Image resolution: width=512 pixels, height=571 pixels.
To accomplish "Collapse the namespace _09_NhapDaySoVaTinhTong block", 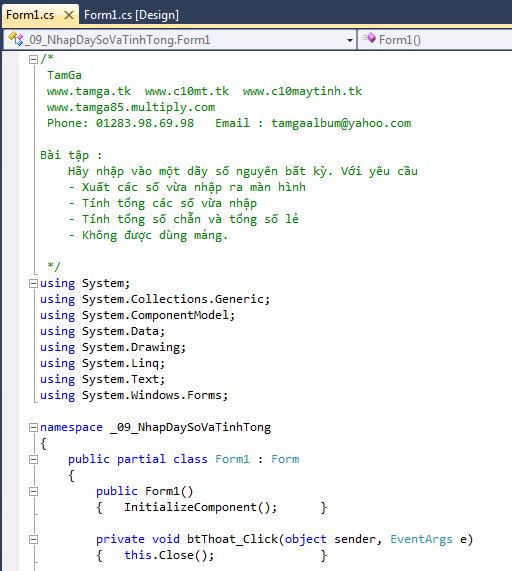I will (x=33, y=427).
